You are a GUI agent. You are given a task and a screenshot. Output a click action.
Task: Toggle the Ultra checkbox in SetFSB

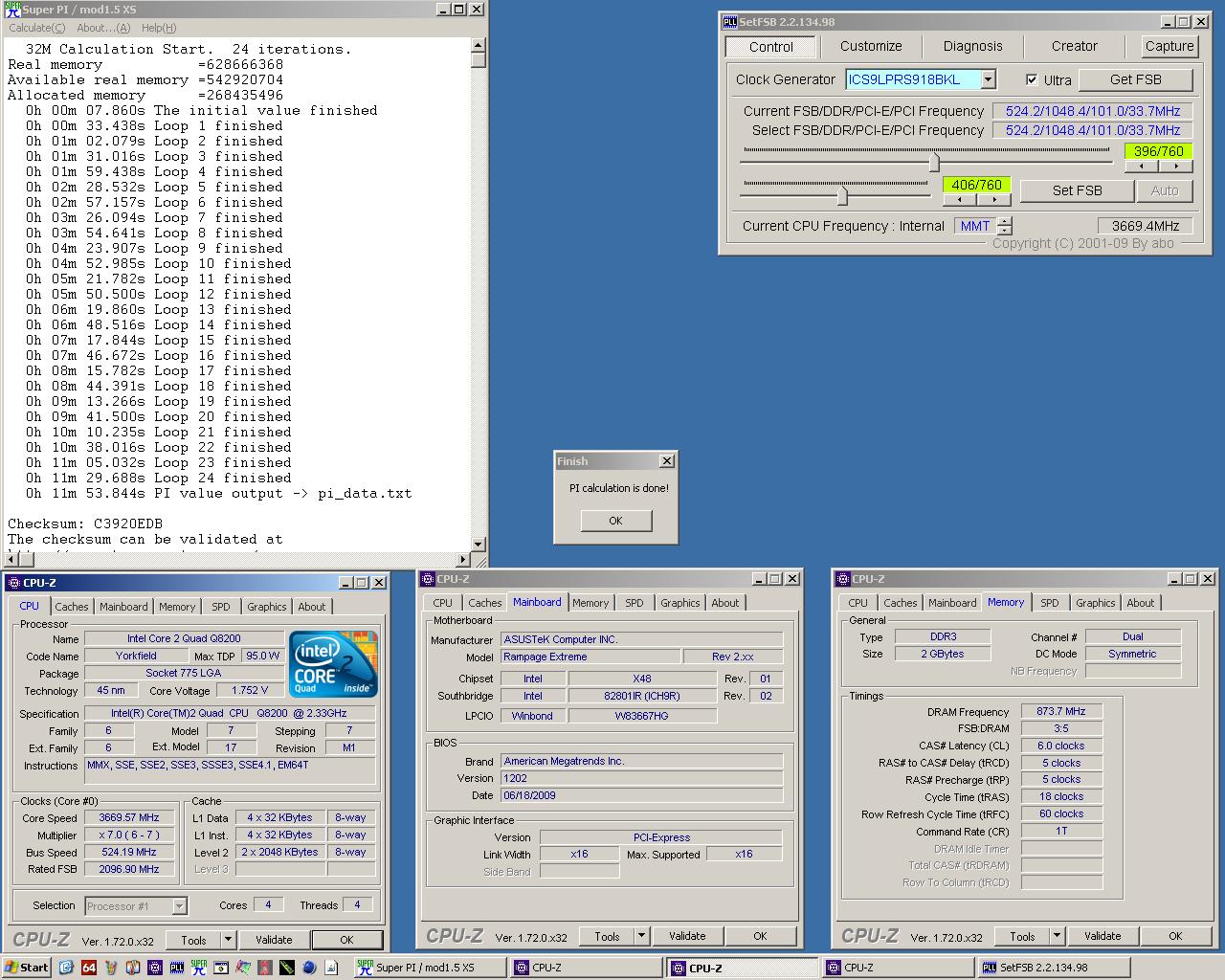tap(1032, 80)
